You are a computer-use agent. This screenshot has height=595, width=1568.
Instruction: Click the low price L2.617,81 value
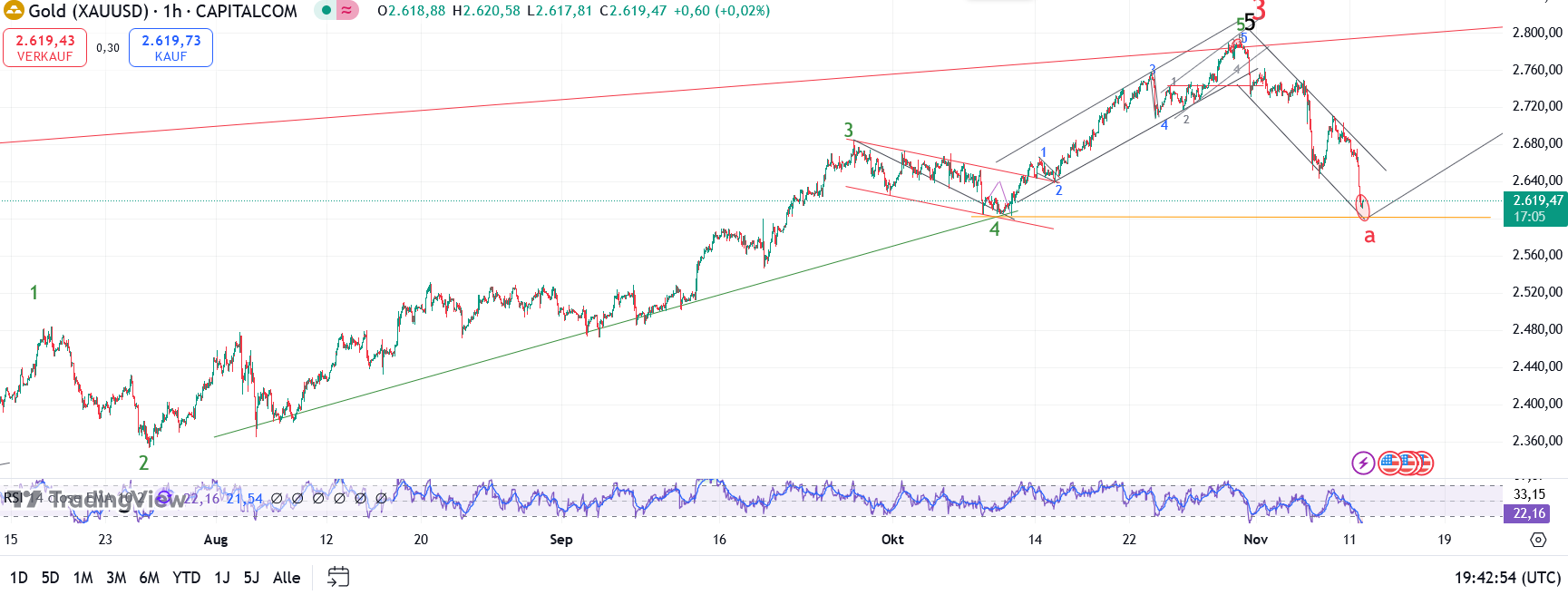pos(560,11)
